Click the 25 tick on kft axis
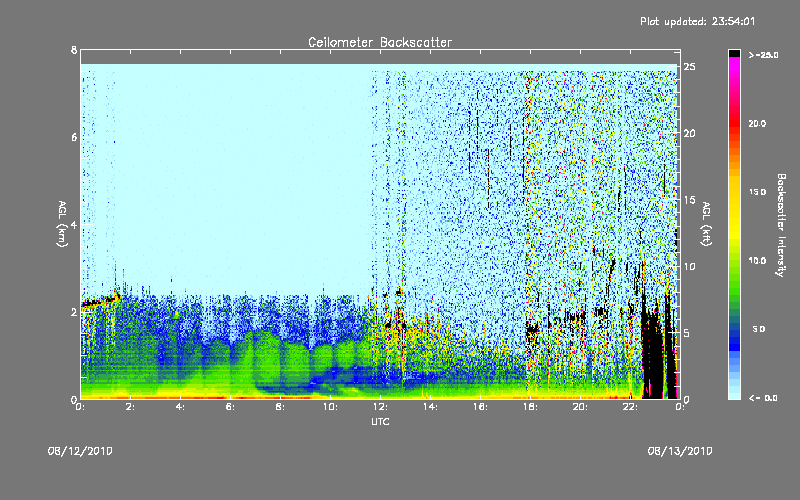 (690, 67)
